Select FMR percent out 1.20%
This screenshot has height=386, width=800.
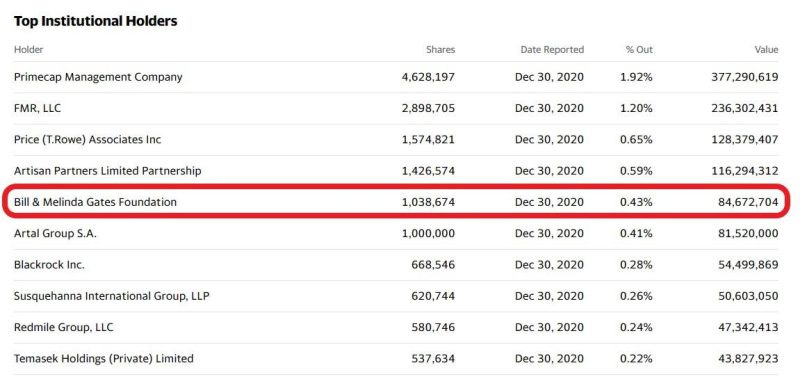point(636,108)
